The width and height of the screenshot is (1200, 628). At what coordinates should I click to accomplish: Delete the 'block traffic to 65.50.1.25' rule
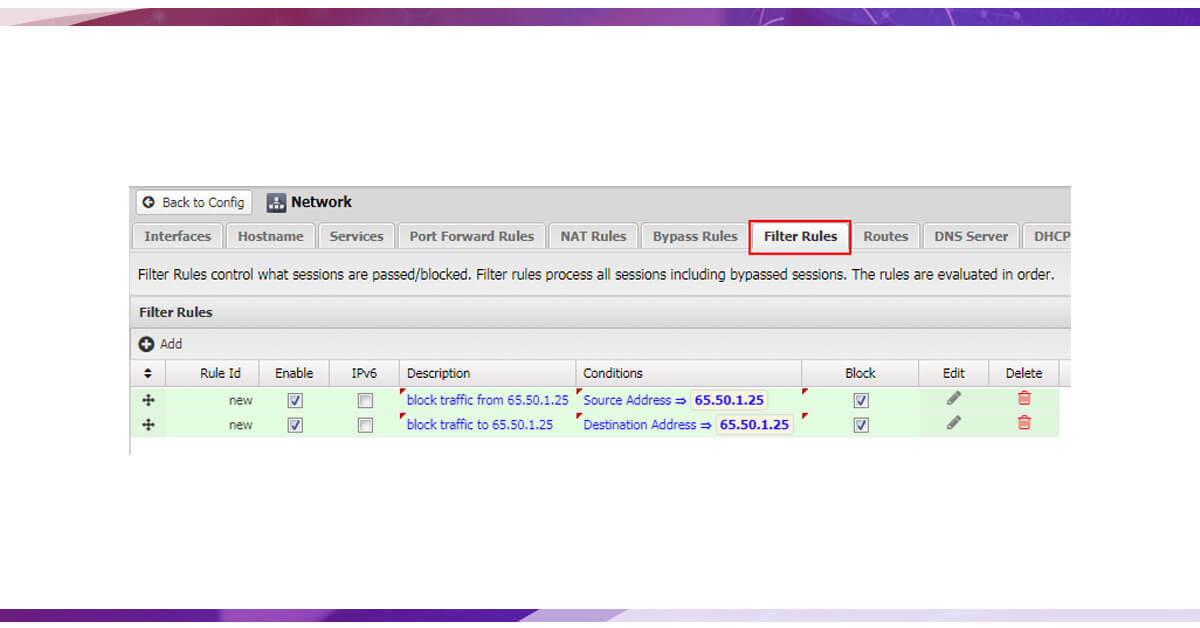(1024, 423)
